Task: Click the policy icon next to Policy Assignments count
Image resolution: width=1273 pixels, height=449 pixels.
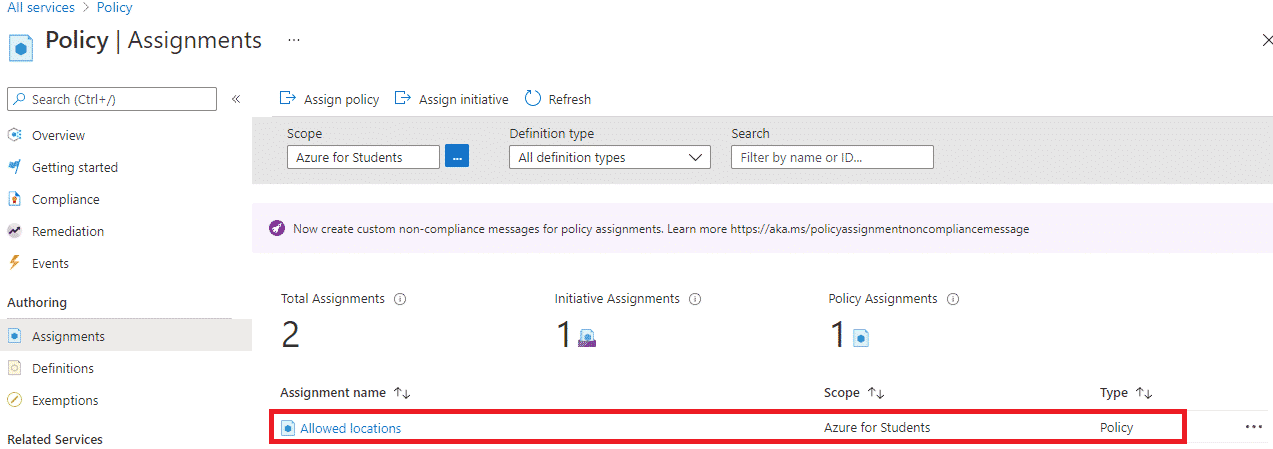Action: [861, 338]
